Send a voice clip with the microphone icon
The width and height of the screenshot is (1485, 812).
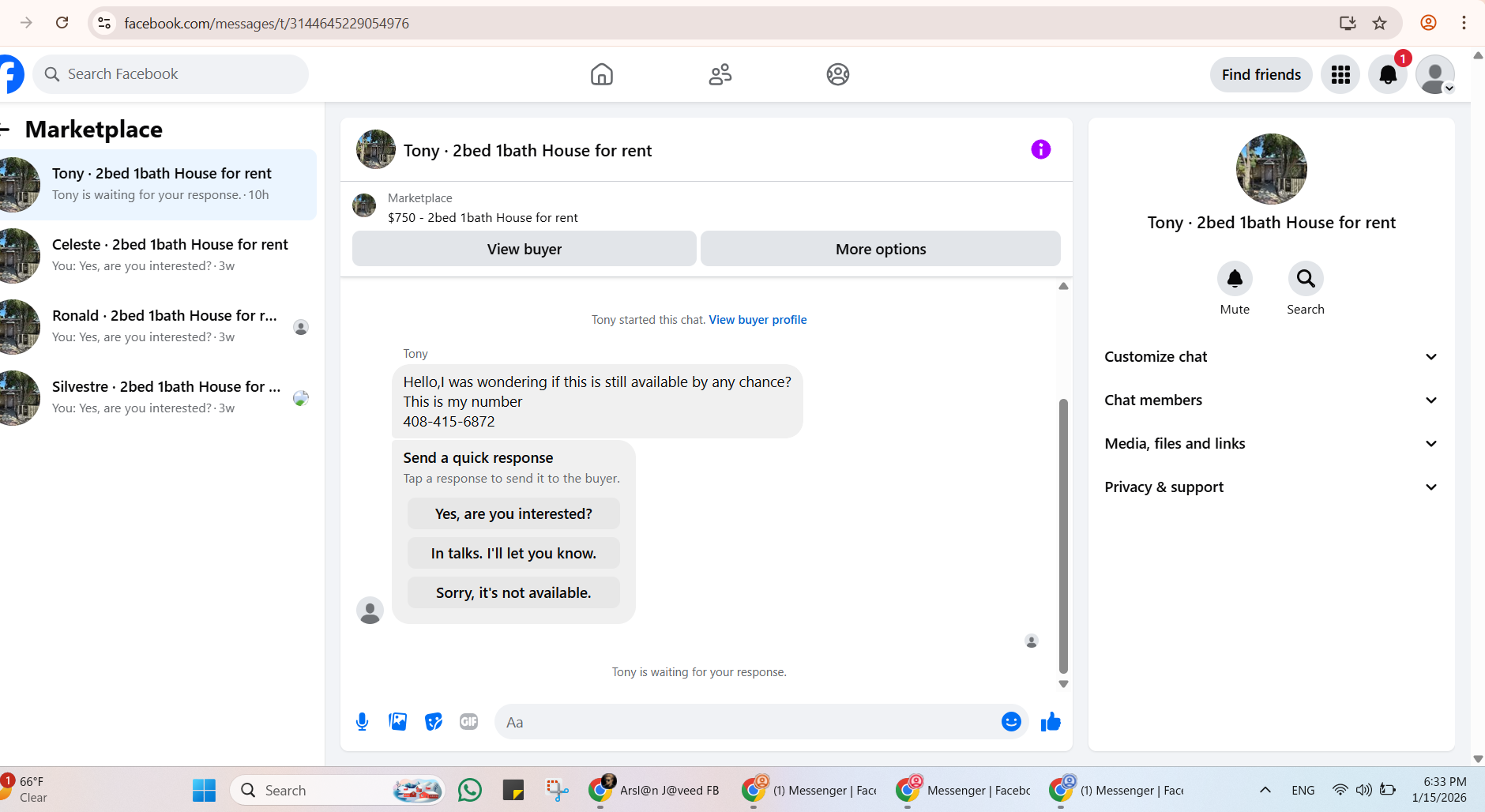pyautogui.click(x=362, y=721)
